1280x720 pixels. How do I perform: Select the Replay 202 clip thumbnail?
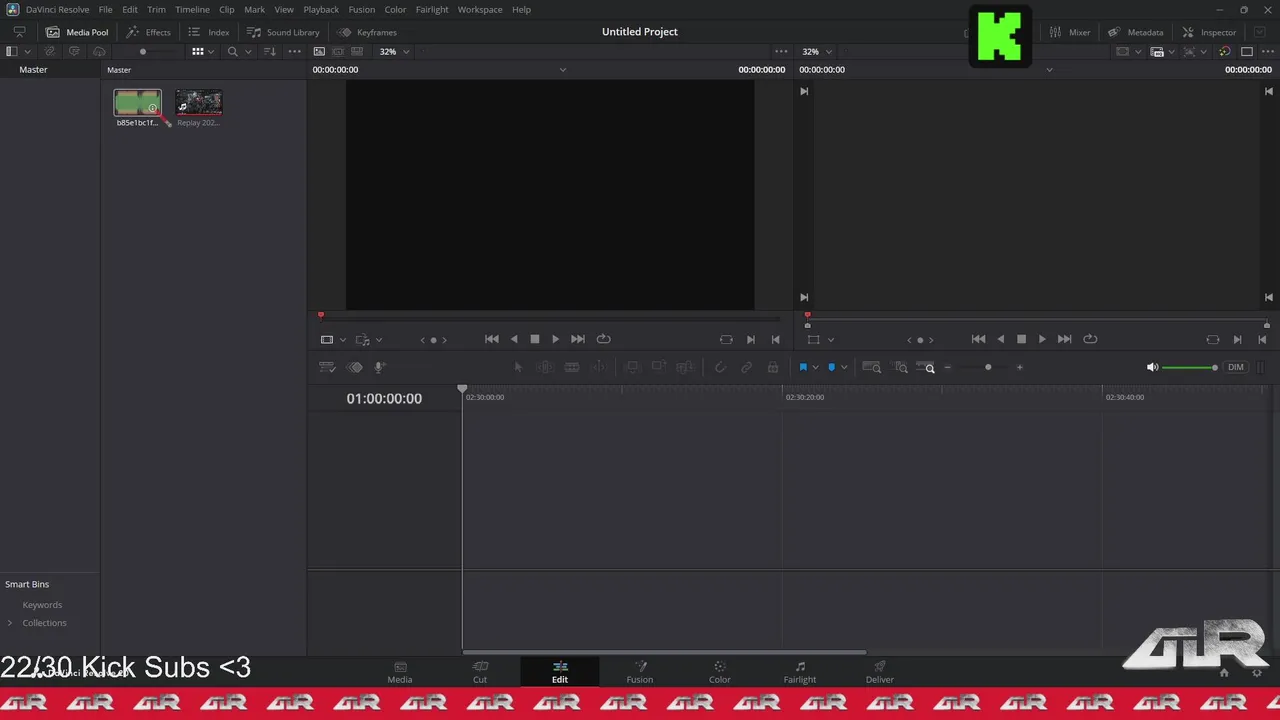pos(198,103)
